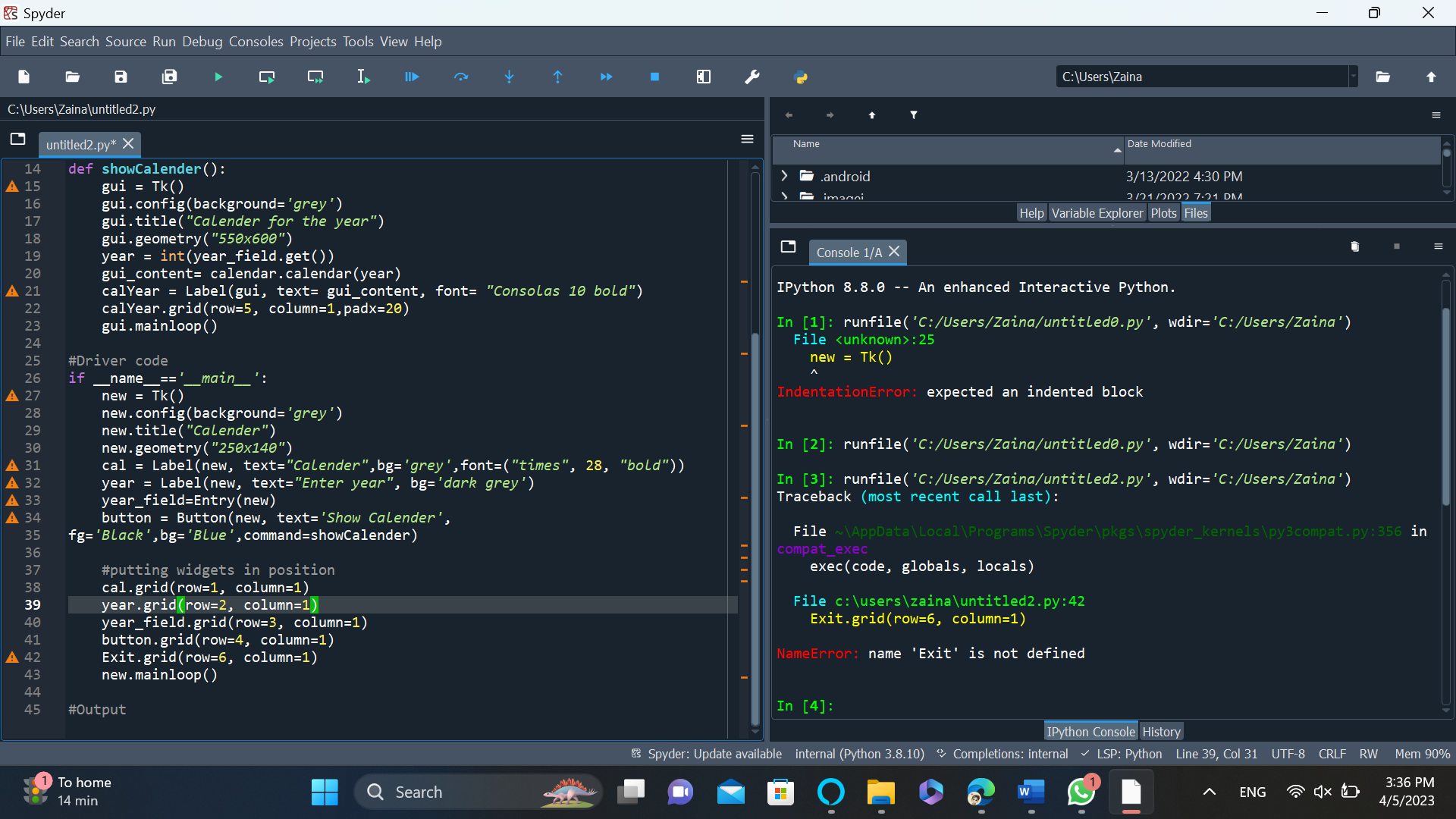
Task: Open editor pane options hamburger menu
Action: [747, 139]
